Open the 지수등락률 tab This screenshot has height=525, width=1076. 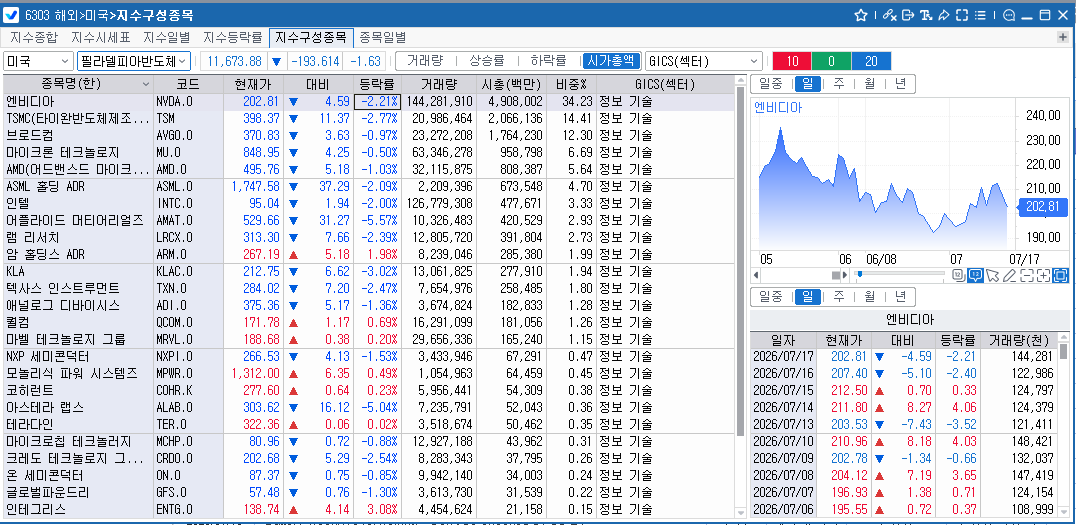(233, 37)
